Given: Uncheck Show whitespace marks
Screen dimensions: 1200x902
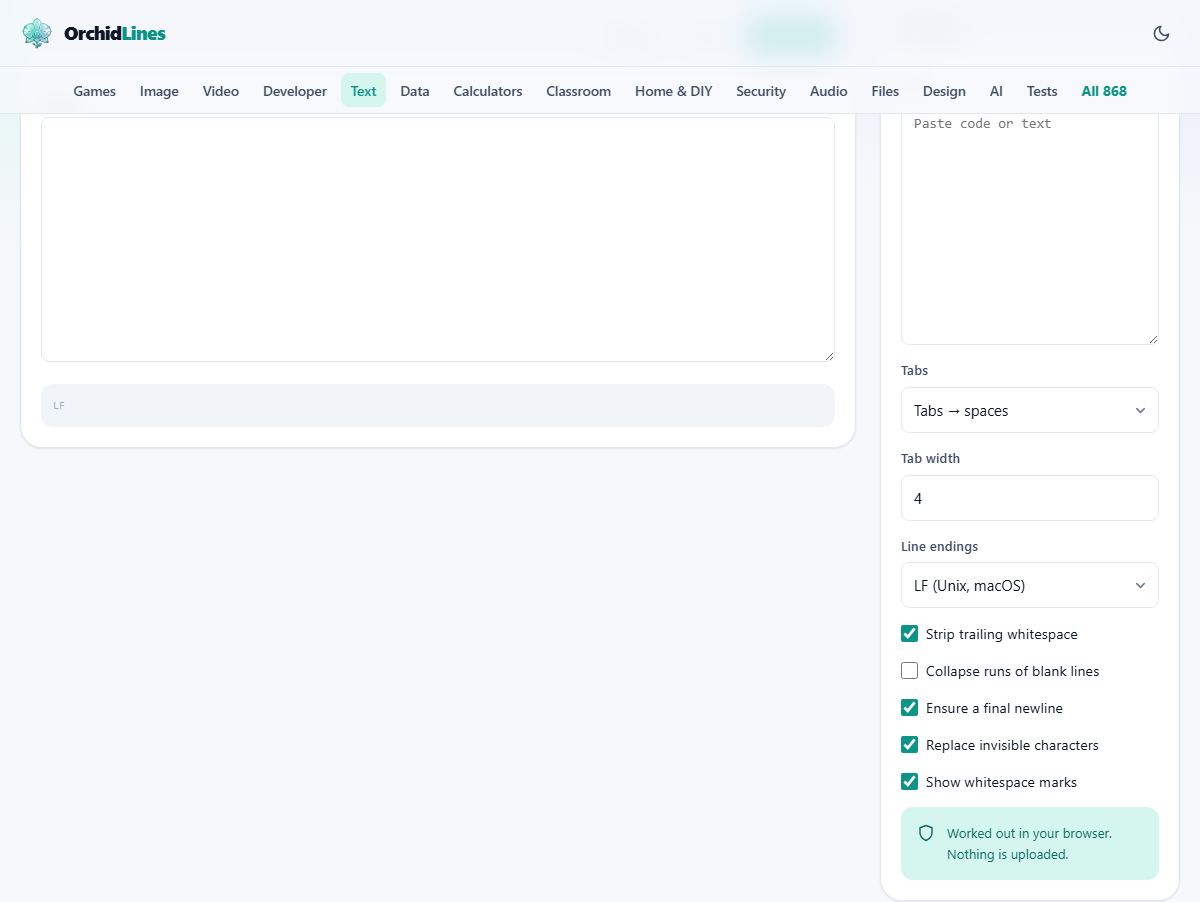Looking at the screenshot, I should 909,782.
